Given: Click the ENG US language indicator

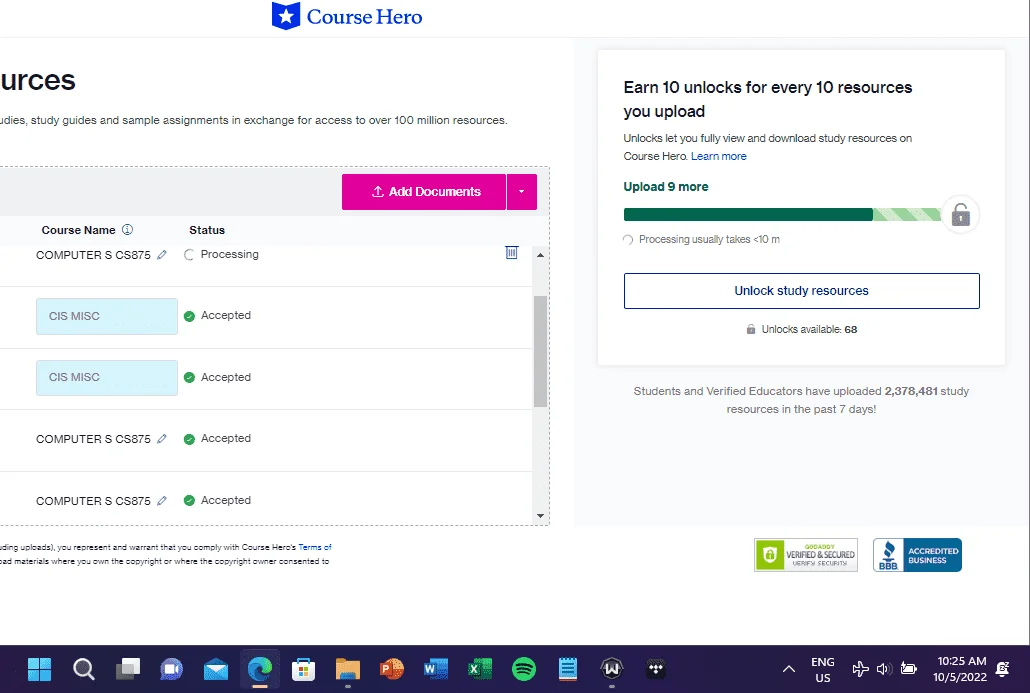Looking at the screenshot, I should click(822, 669).
